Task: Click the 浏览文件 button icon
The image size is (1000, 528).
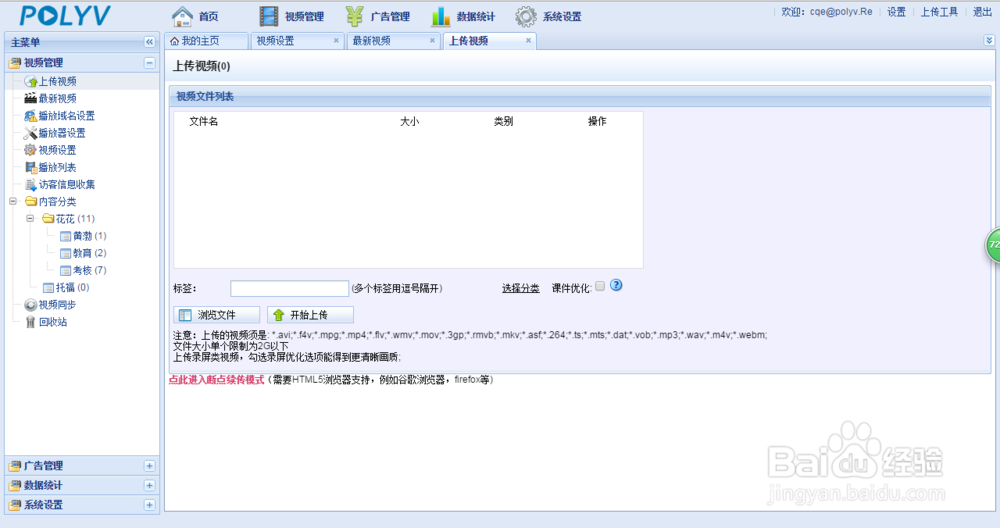Action: point(185,315)
